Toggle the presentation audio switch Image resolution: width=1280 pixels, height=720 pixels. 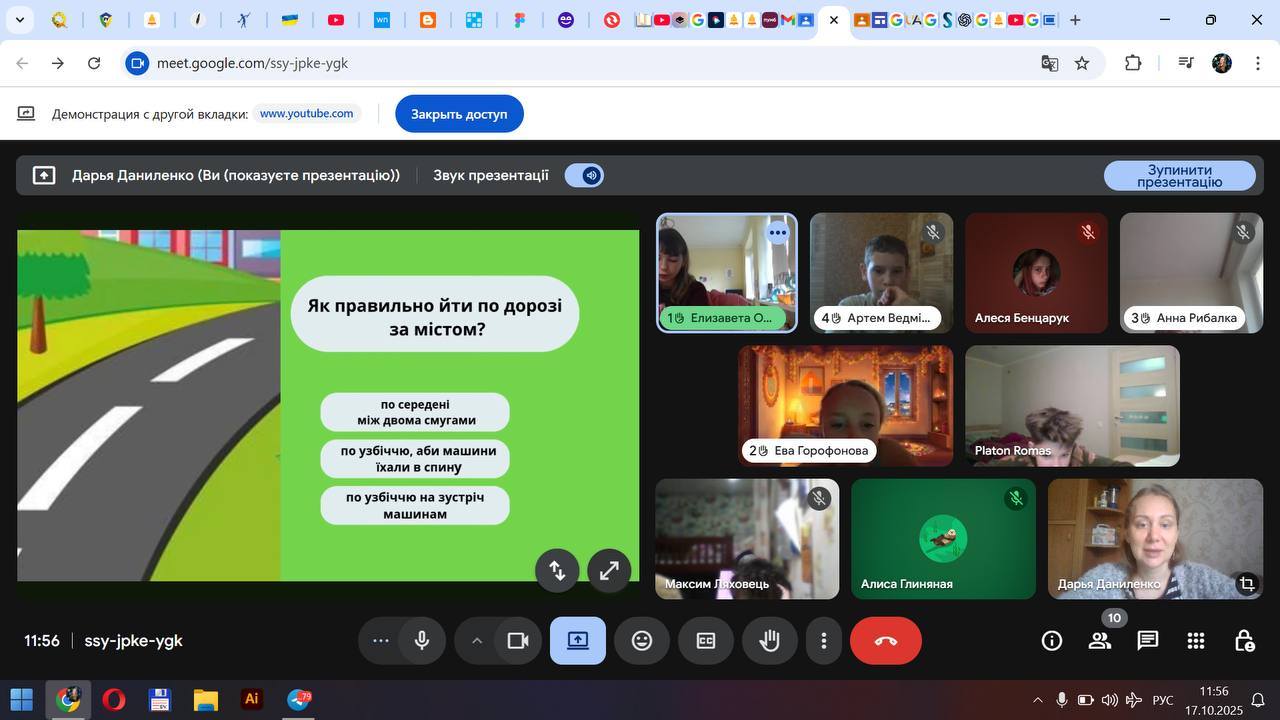(584, 175)
